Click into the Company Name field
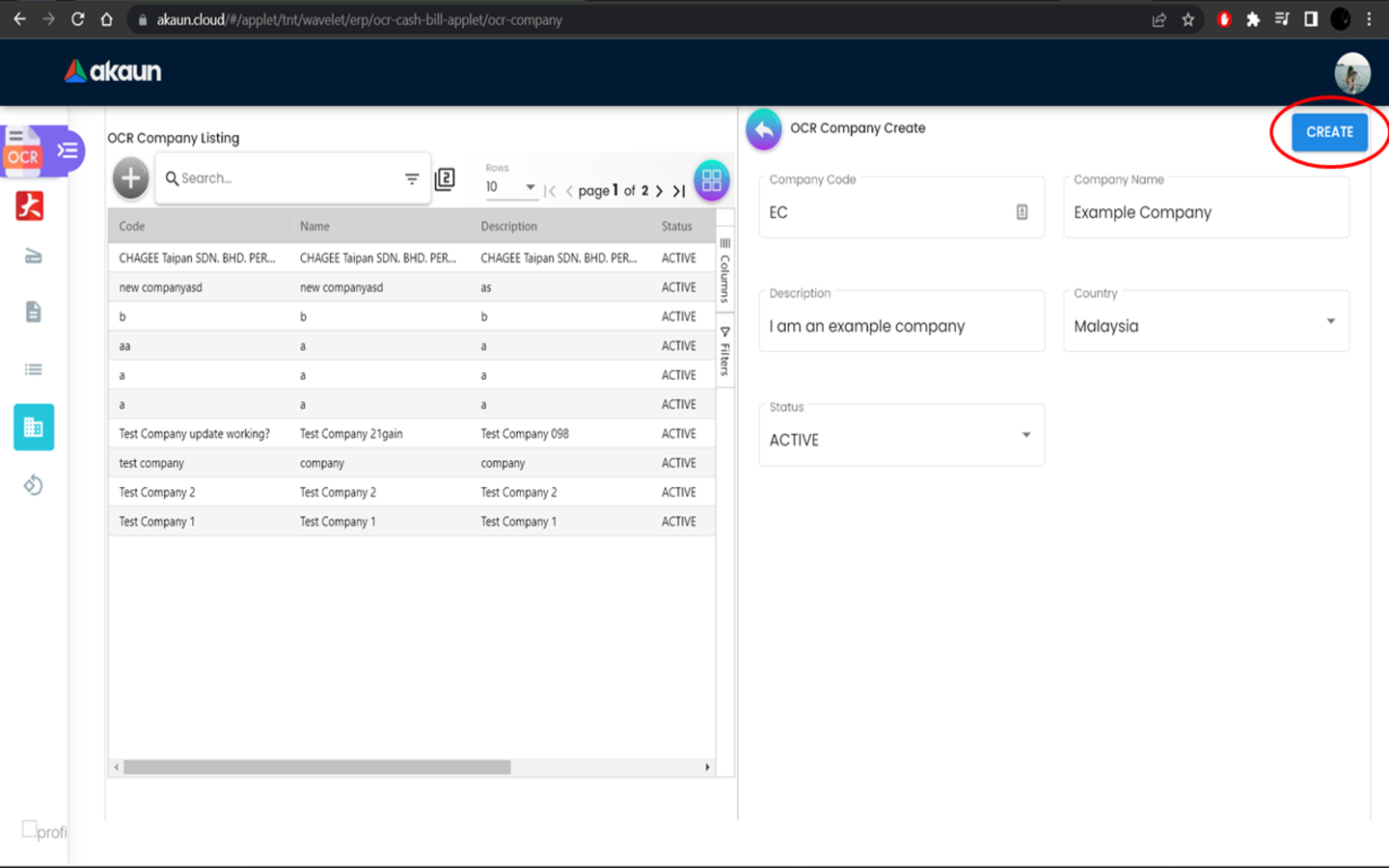This screenshot has height=868, width=1389. click(1206, 212)
